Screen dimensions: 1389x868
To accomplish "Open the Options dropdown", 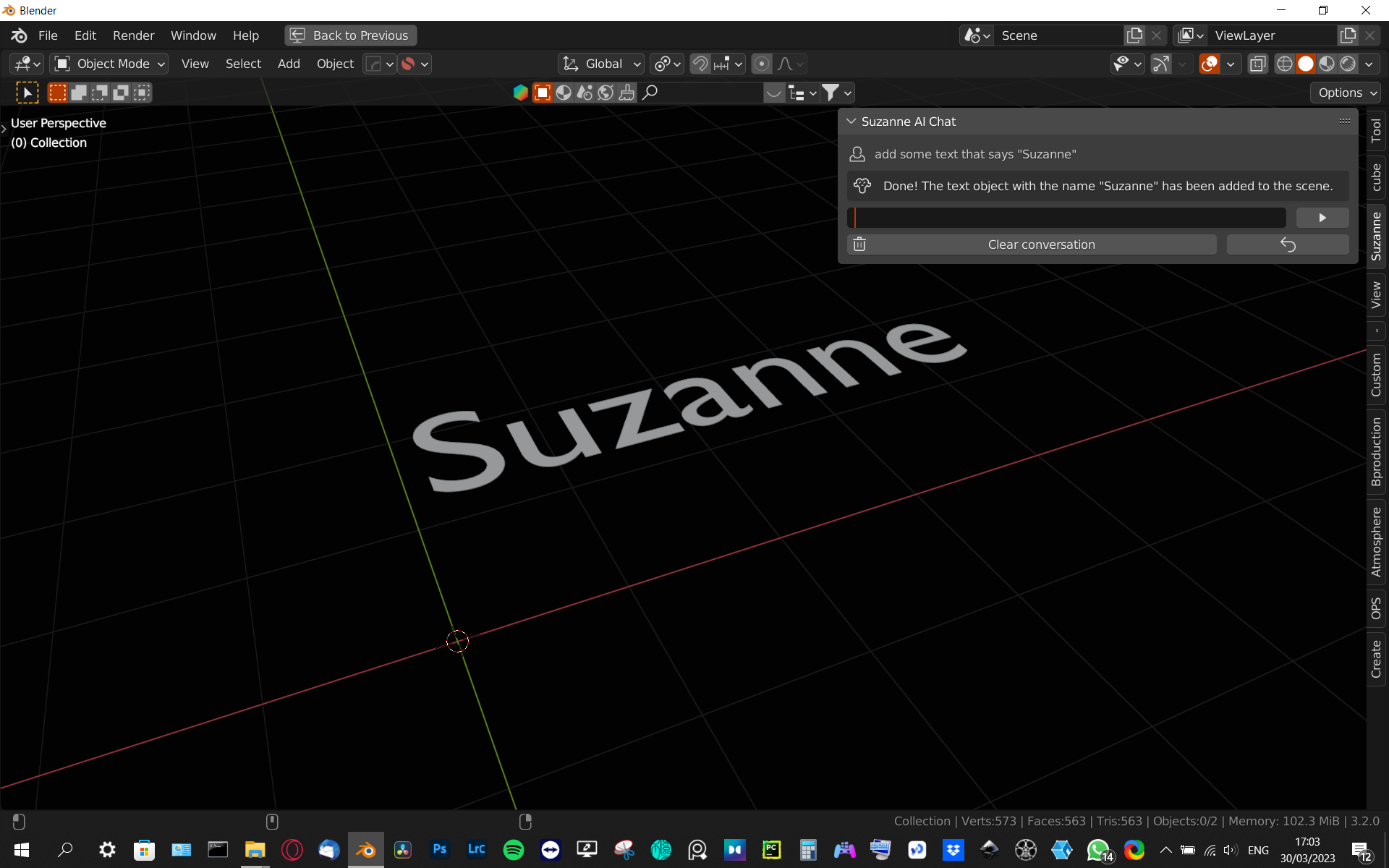I will pos(1346,93).
